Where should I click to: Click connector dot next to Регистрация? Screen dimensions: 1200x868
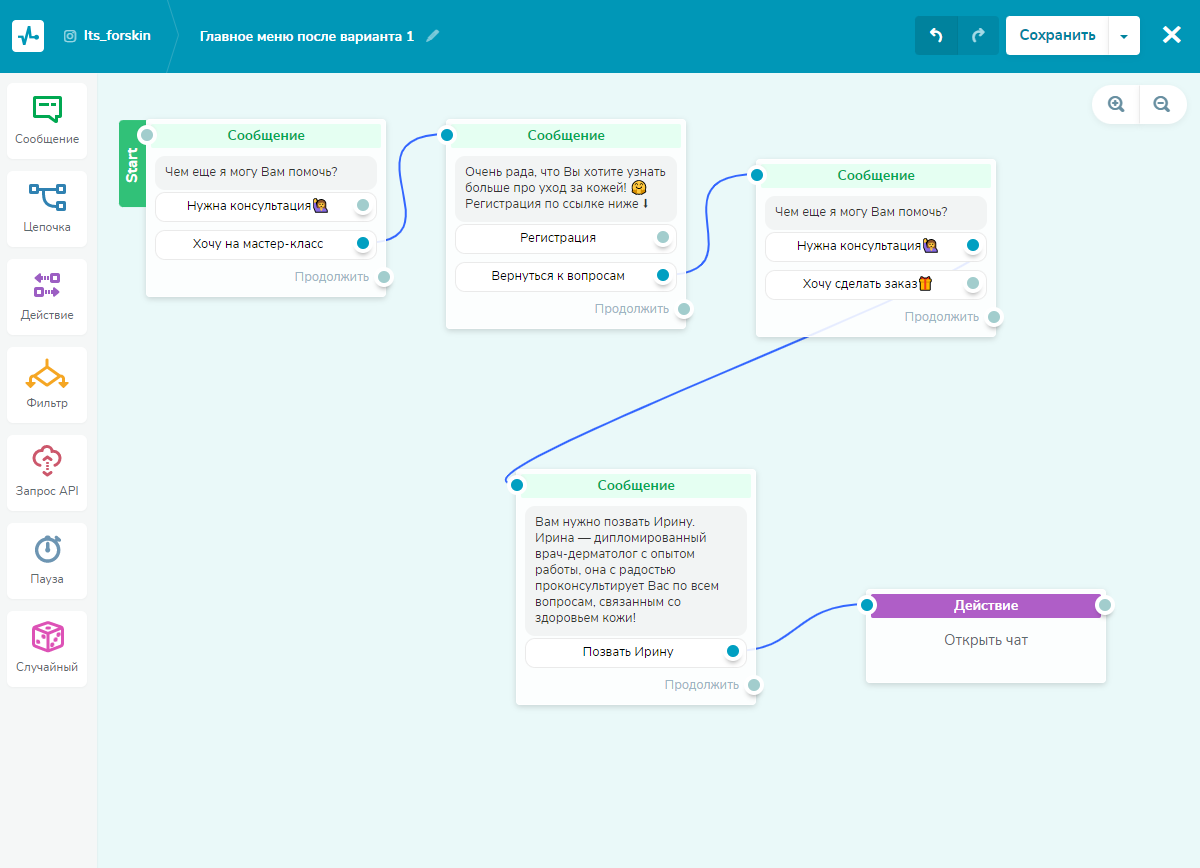pos(663,237)
